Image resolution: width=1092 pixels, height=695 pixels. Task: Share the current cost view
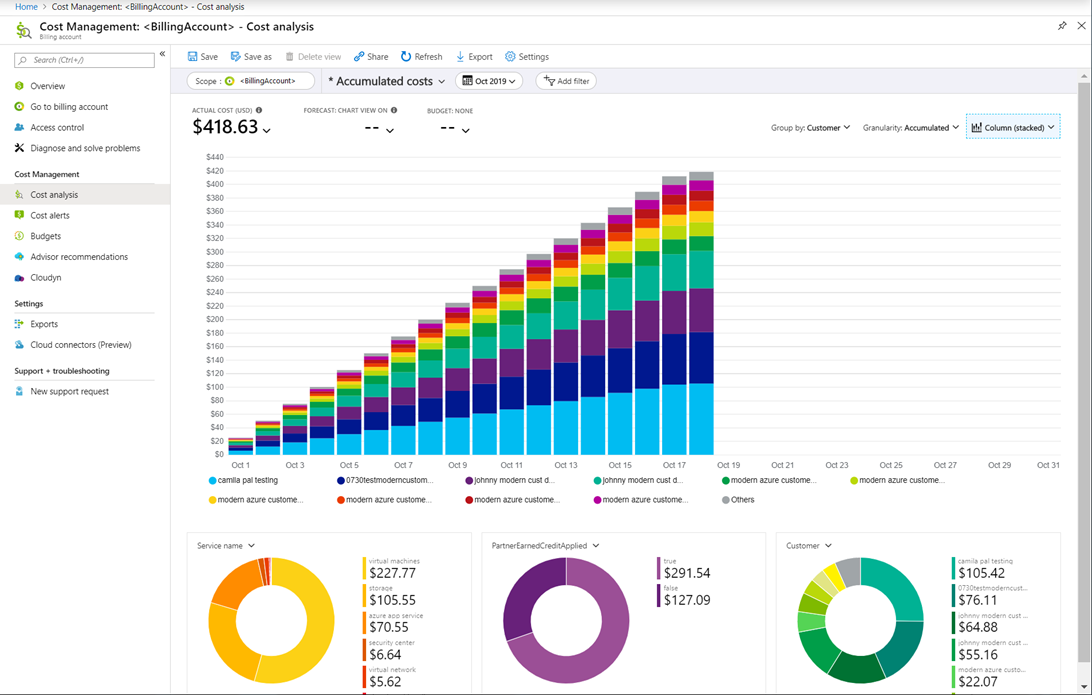tap(371, 56)
